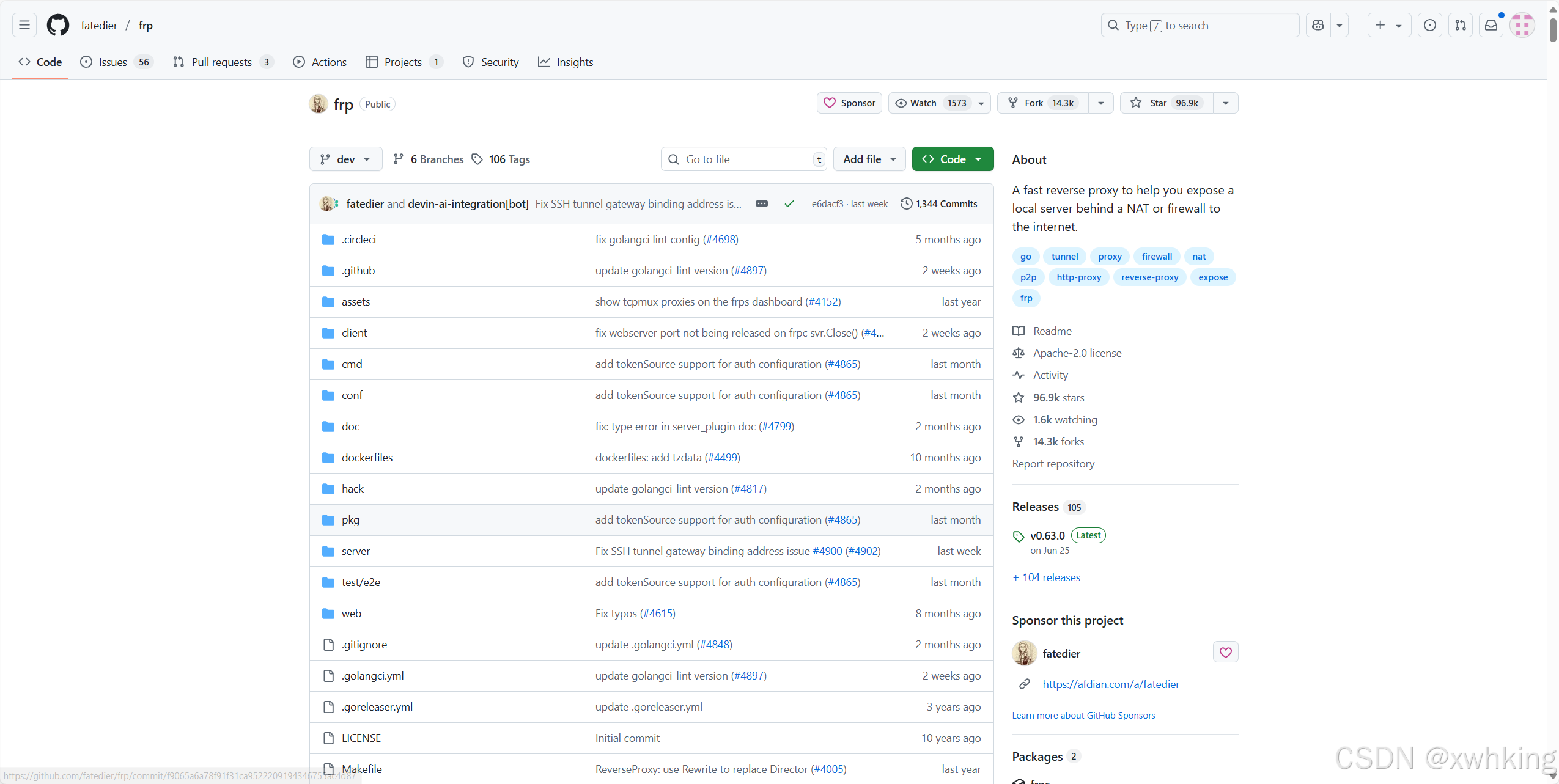Click the stars icon beside 96.9k stars
This screenshot has height=784, width=1559.
(1019, 397)
